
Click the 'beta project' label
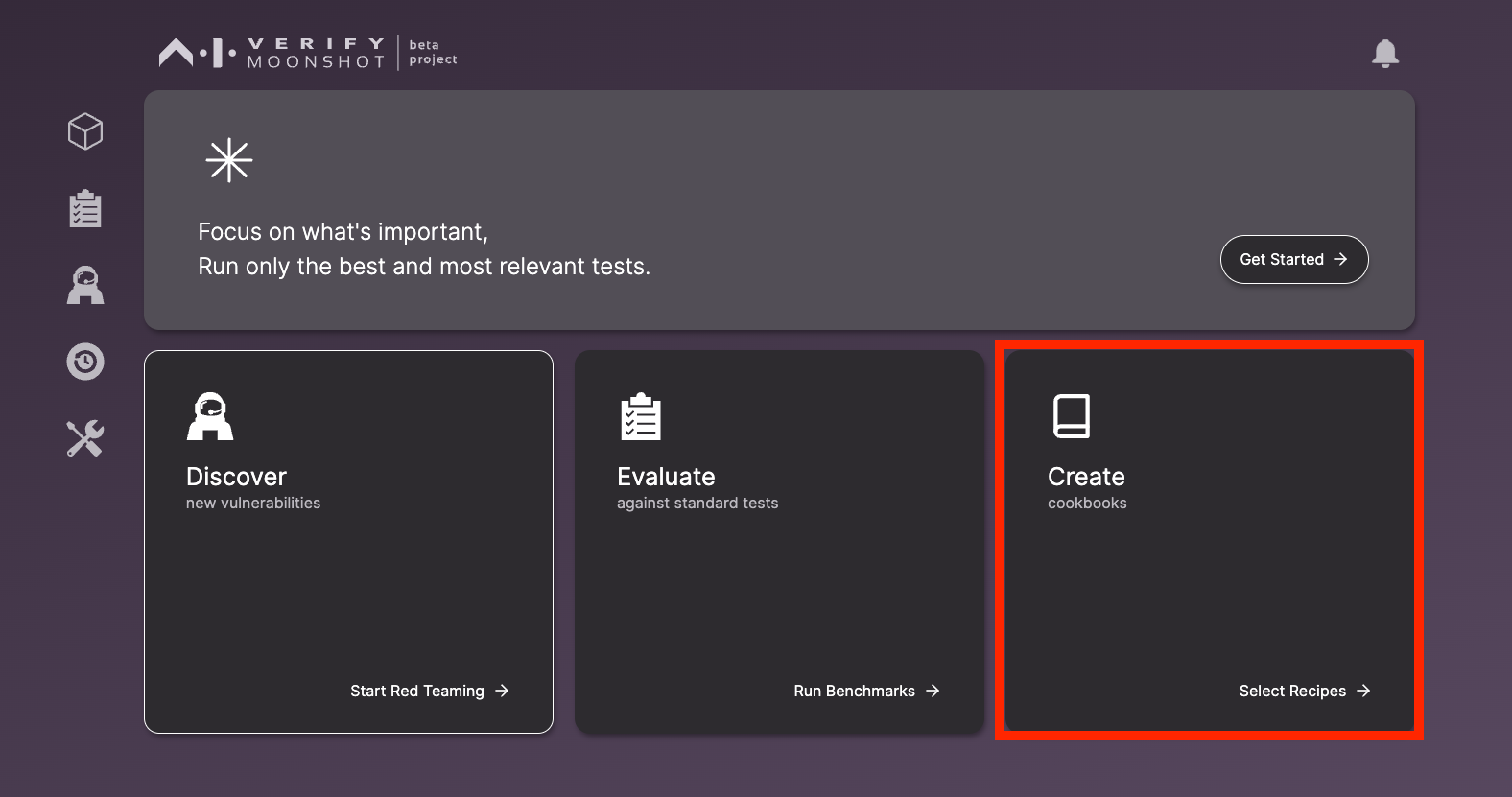click(x=433, y=52)
